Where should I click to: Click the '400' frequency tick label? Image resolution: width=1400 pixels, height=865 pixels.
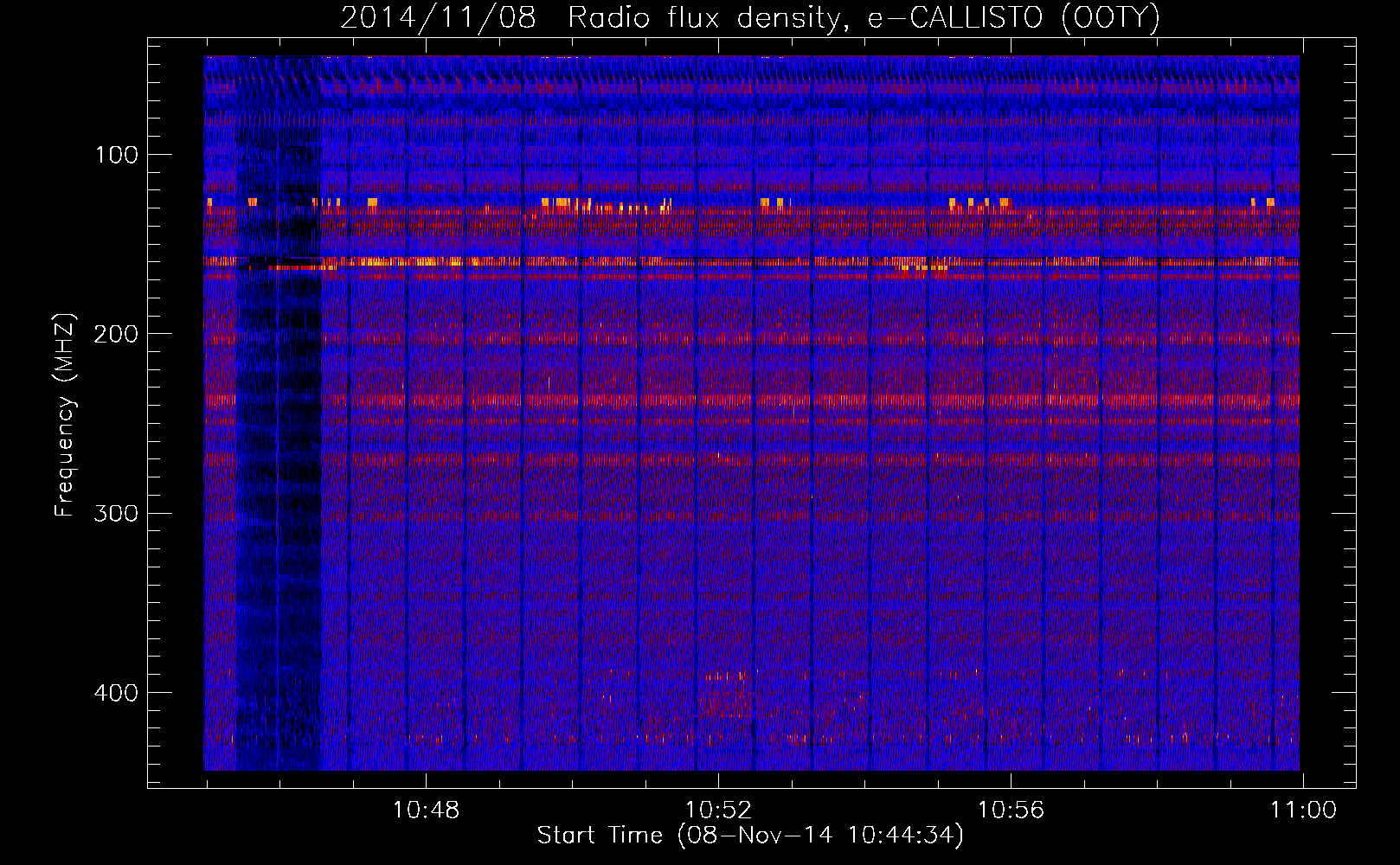(116, 693)
